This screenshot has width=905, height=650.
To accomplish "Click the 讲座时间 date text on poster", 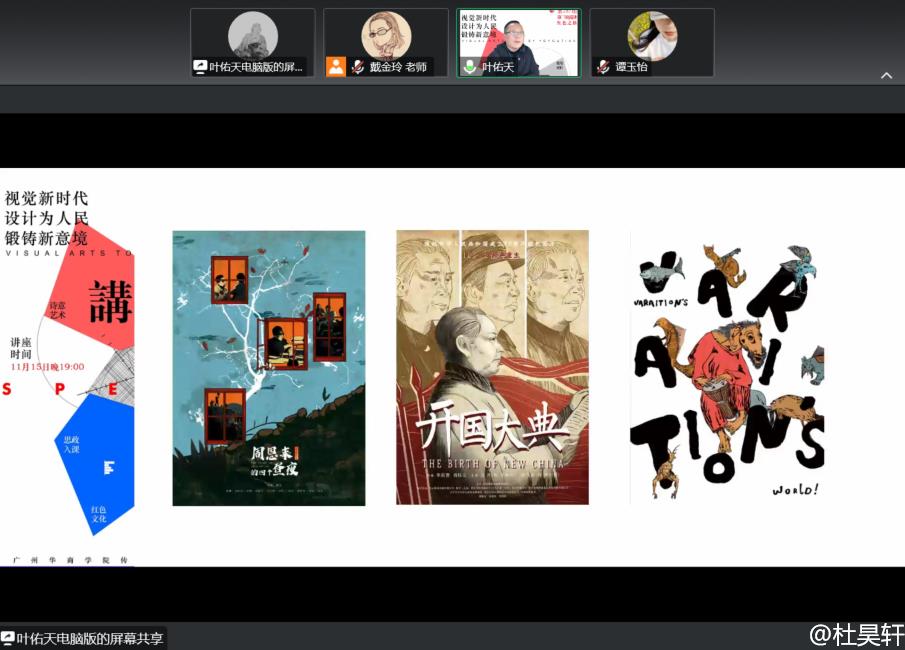I will (47, 366).
